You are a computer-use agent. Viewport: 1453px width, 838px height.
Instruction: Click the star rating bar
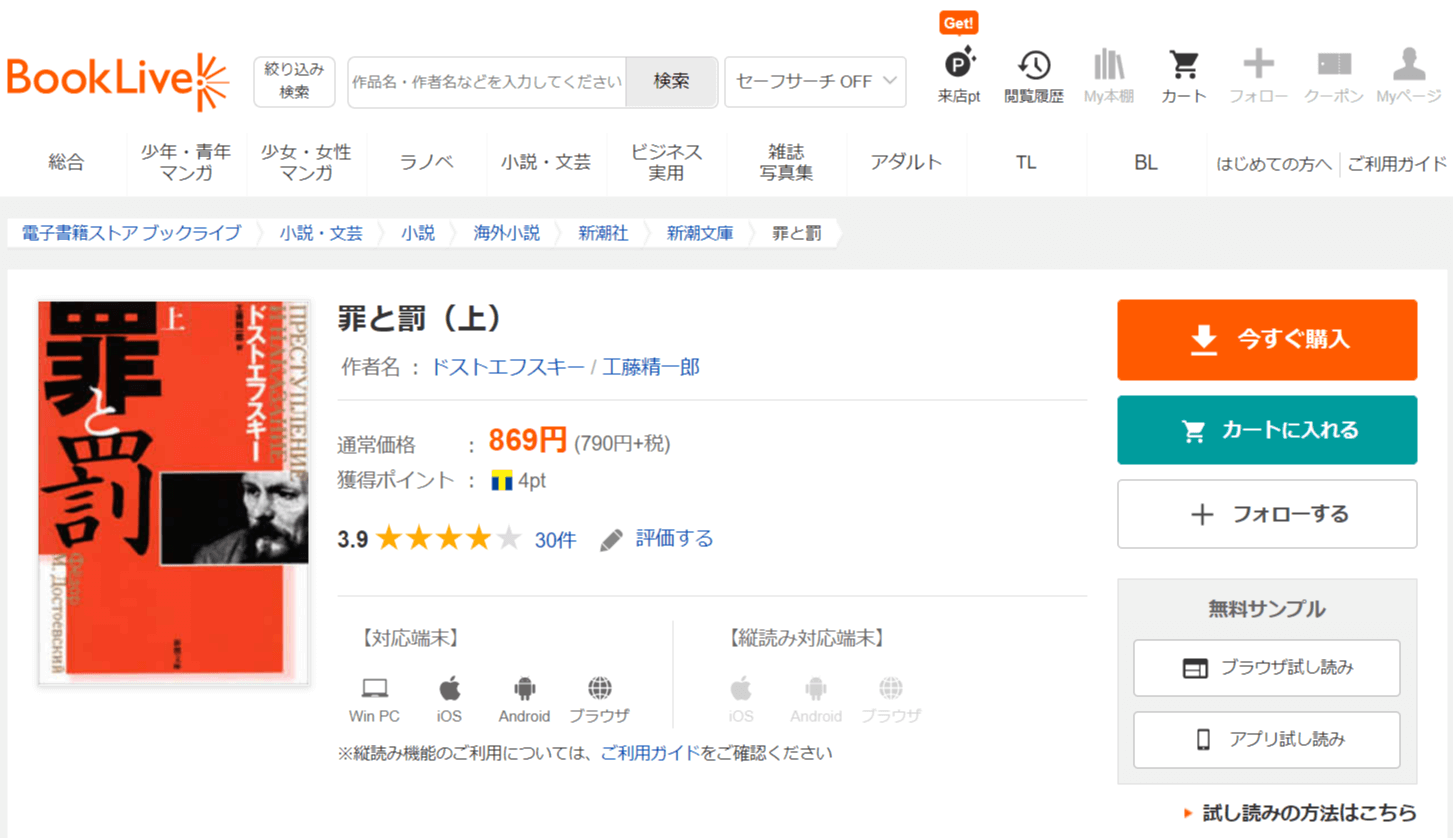coord(448,540)
